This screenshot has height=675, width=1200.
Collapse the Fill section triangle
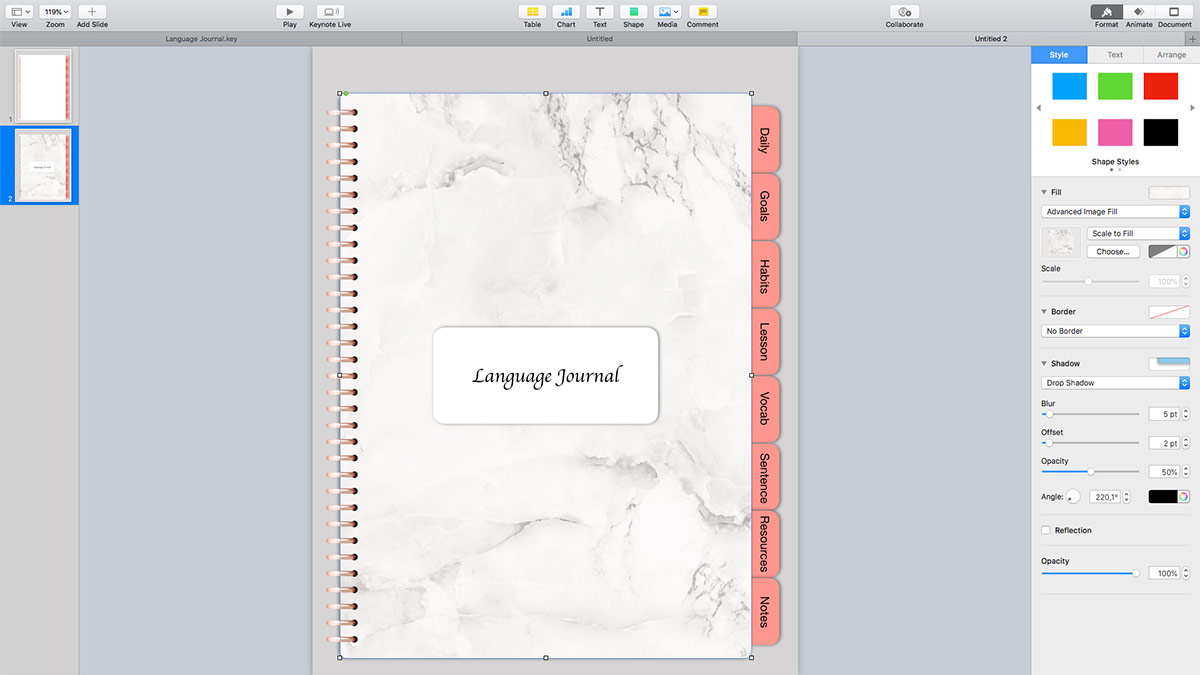click(1045, 192)
